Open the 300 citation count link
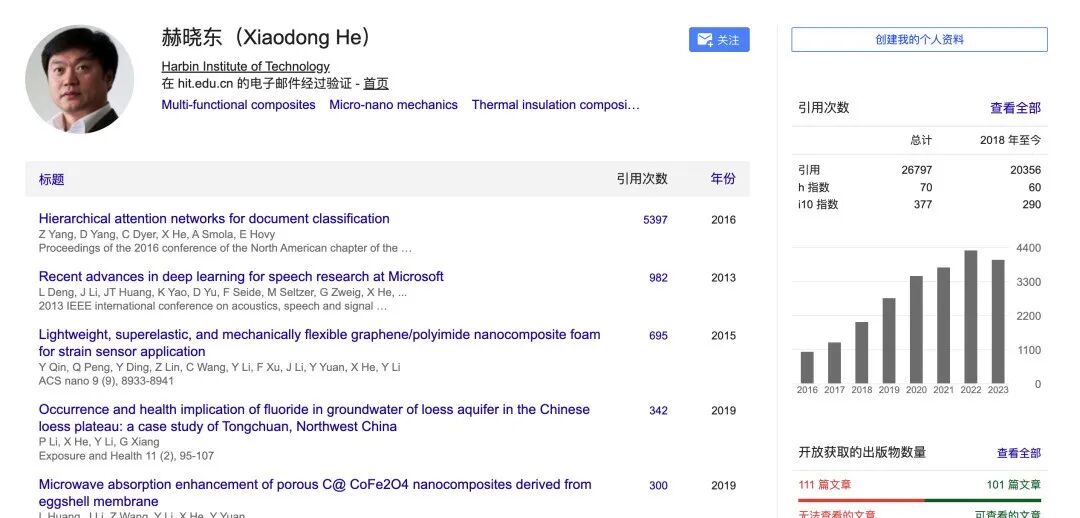 pyautogui.click(x=658, y=486)
